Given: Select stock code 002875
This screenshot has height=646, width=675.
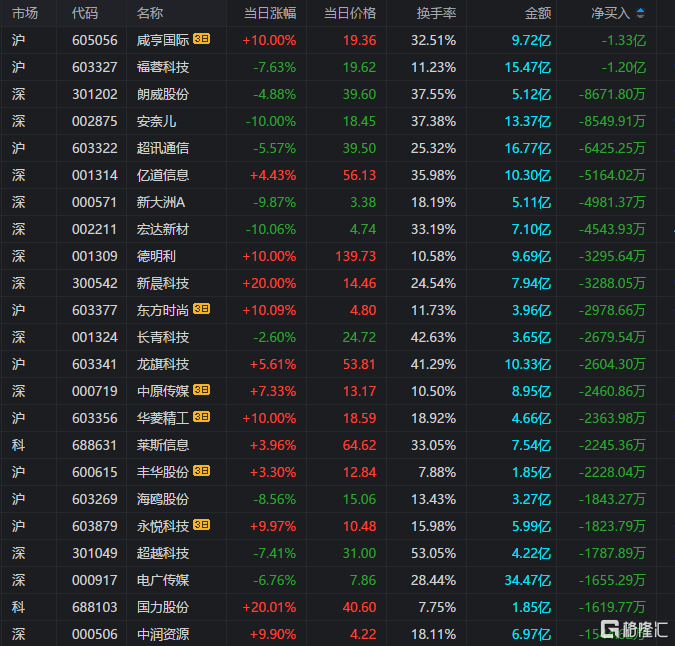Looking at the screenshot, I should coord(95,121).
